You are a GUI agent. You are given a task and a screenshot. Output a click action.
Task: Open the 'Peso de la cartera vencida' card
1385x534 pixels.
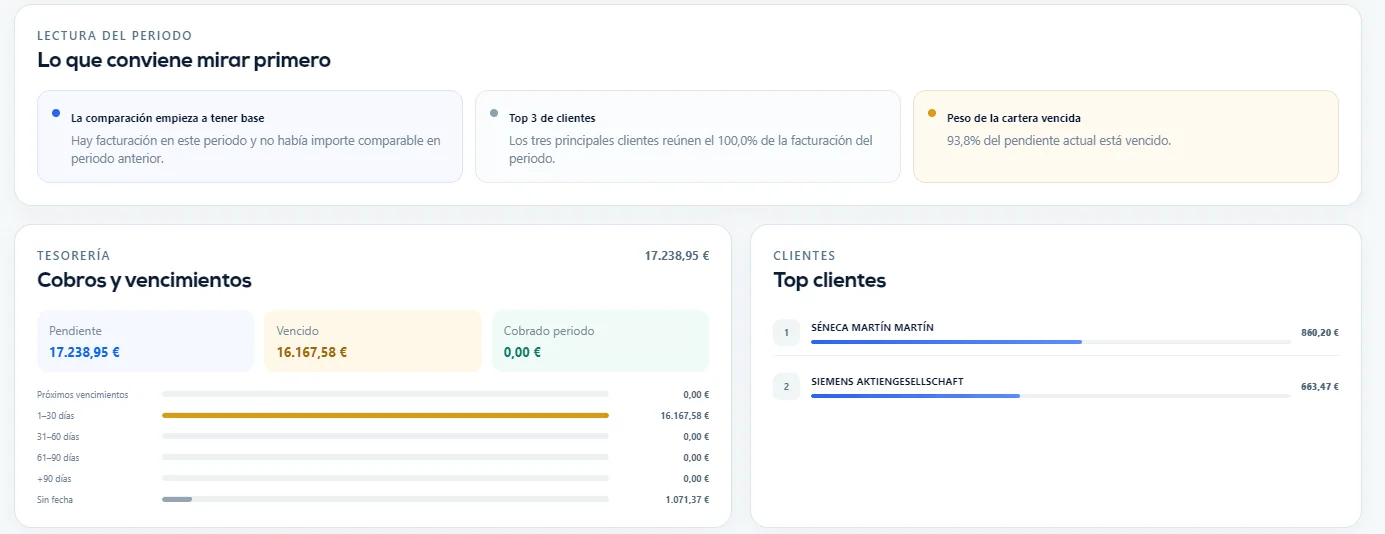[1126, 137]
